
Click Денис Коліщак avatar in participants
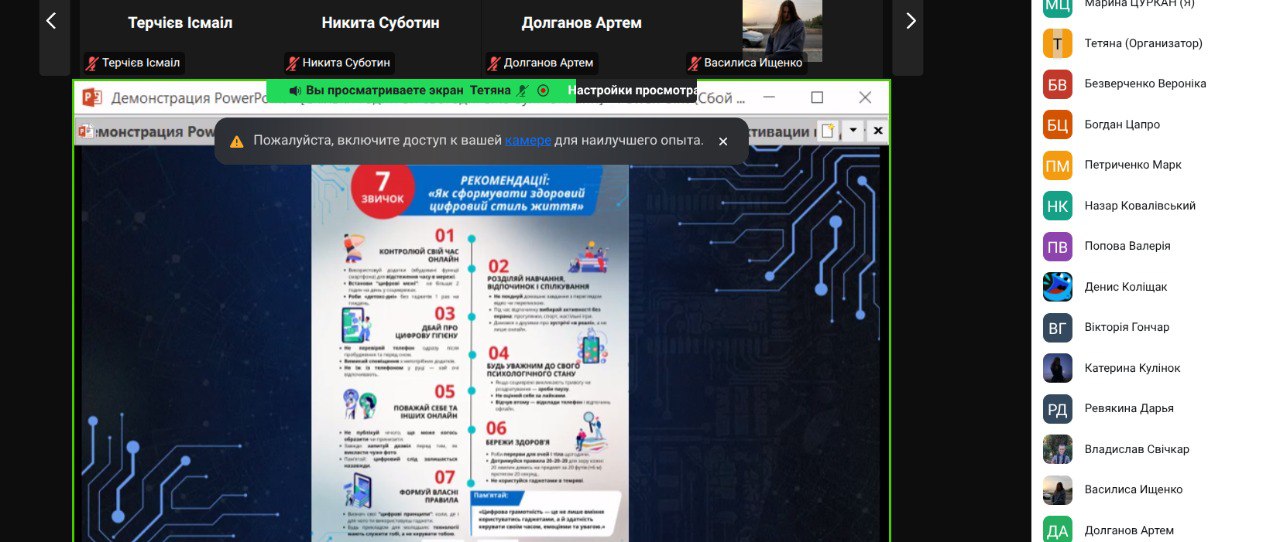pos(1057,287)
